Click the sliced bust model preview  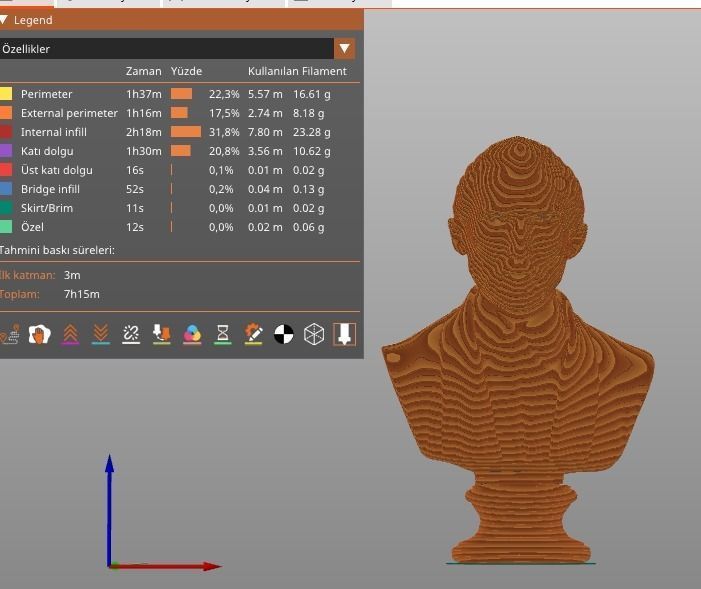click(518, 349)
